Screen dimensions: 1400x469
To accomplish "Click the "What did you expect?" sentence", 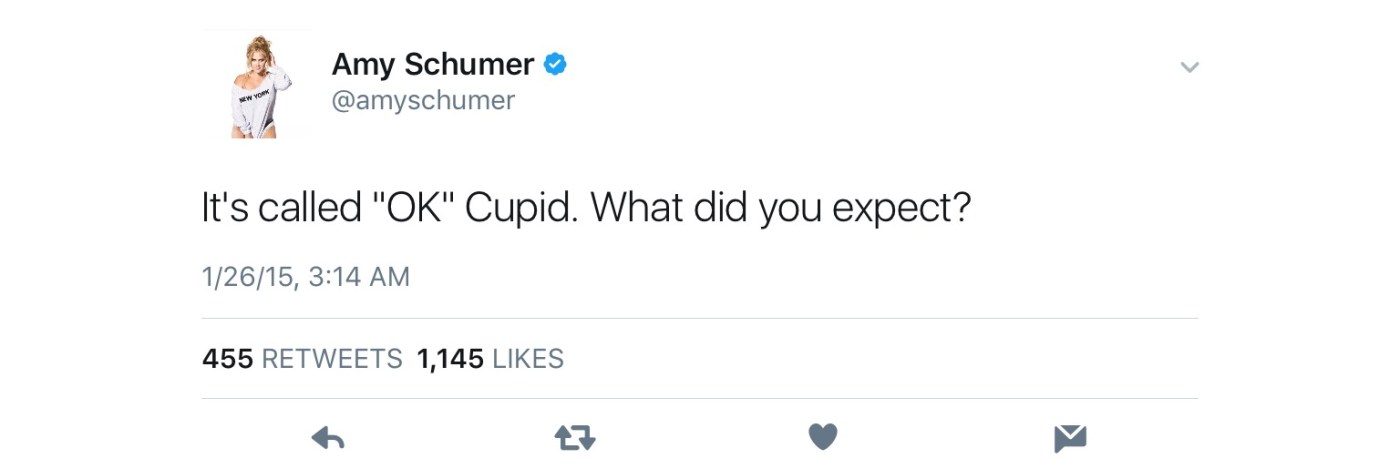I will [x=781, y=207].
